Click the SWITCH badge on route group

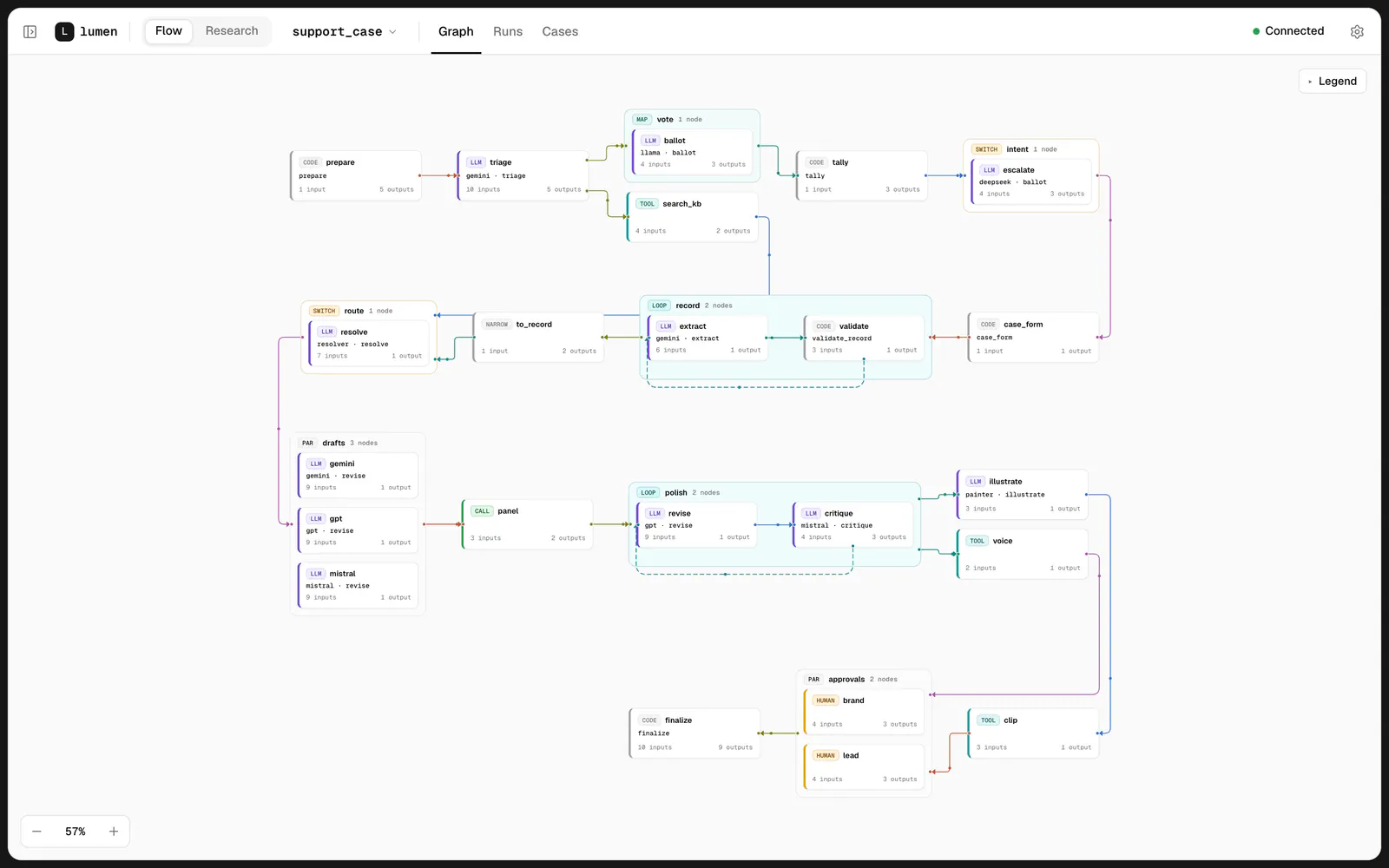pyautogui.click(x=324, y=311)
